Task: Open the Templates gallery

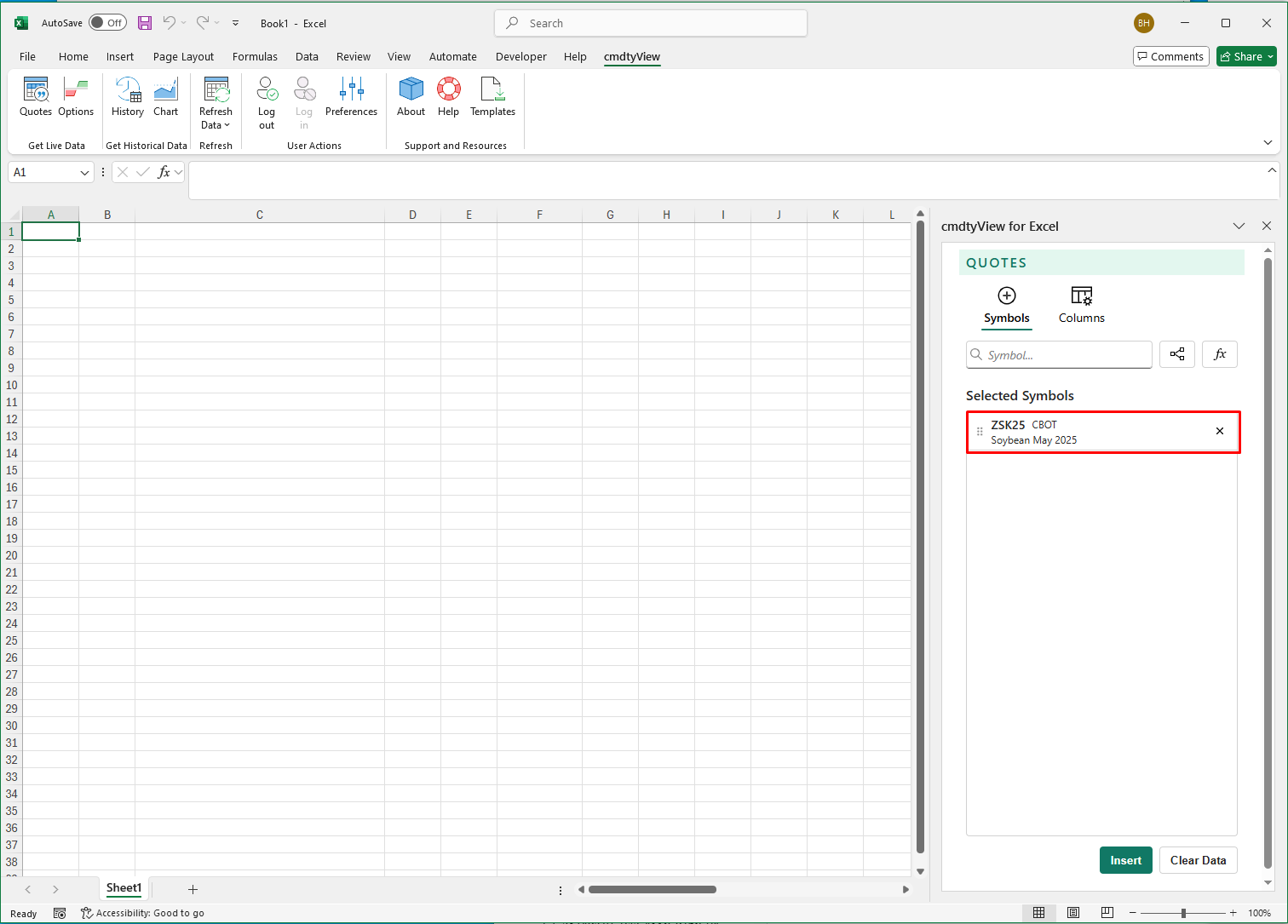Action: 492,97
